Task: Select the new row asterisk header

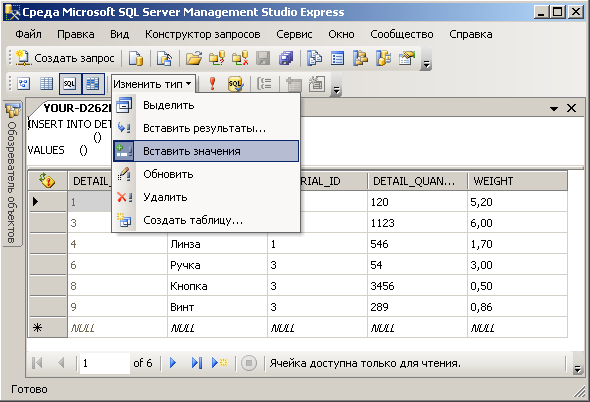Action: tap(48, 327)
